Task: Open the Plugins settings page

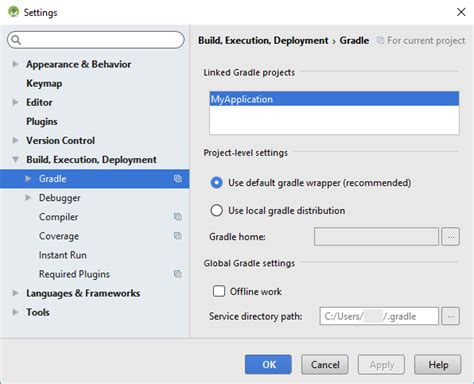Action: [42, 121]
